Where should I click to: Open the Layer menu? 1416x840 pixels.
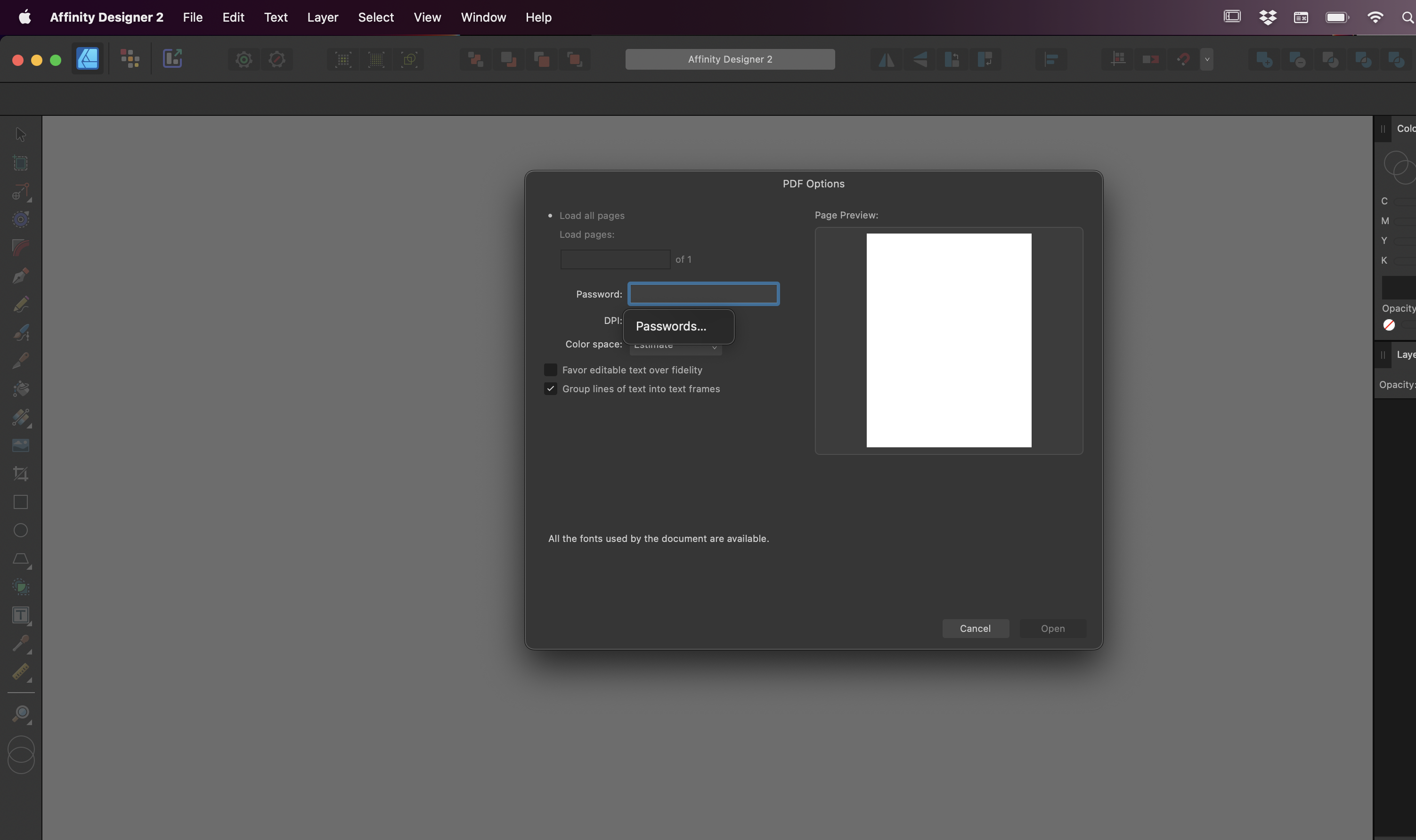323,17
